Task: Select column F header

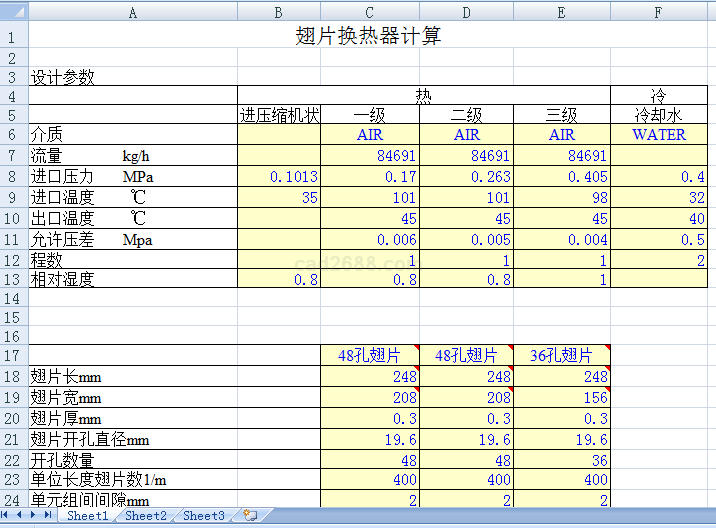Action: [658, 11]
